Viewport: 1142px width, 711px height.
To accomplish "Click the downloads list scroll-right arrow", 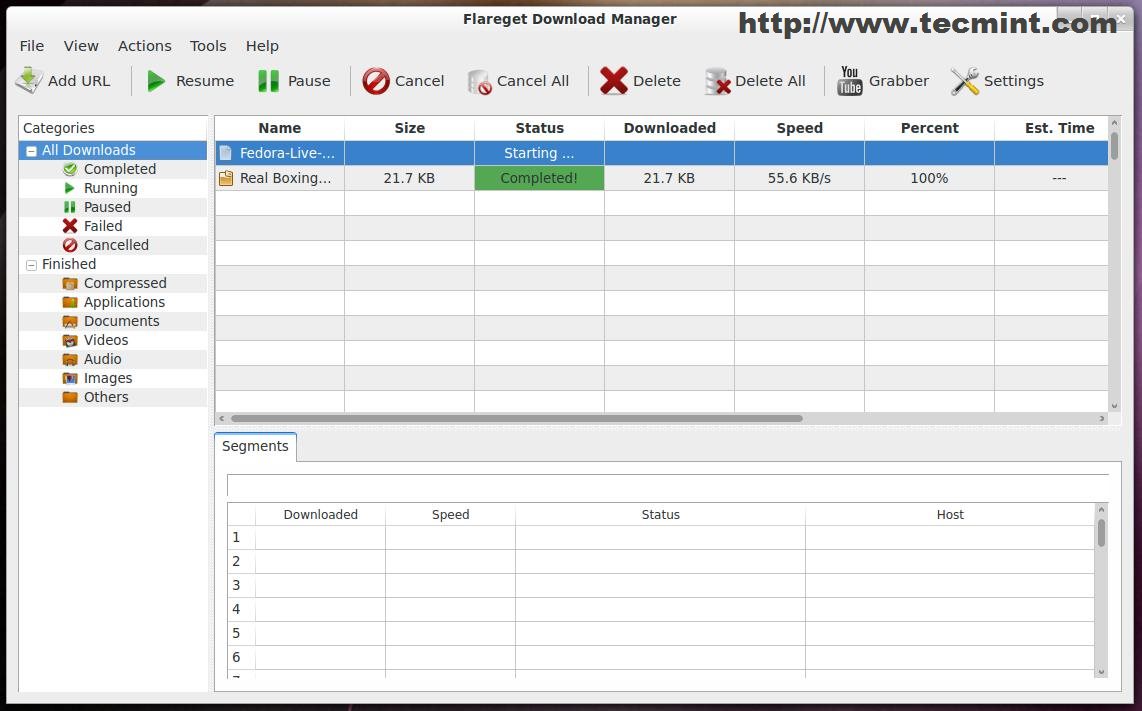I will click(1102, 418).
